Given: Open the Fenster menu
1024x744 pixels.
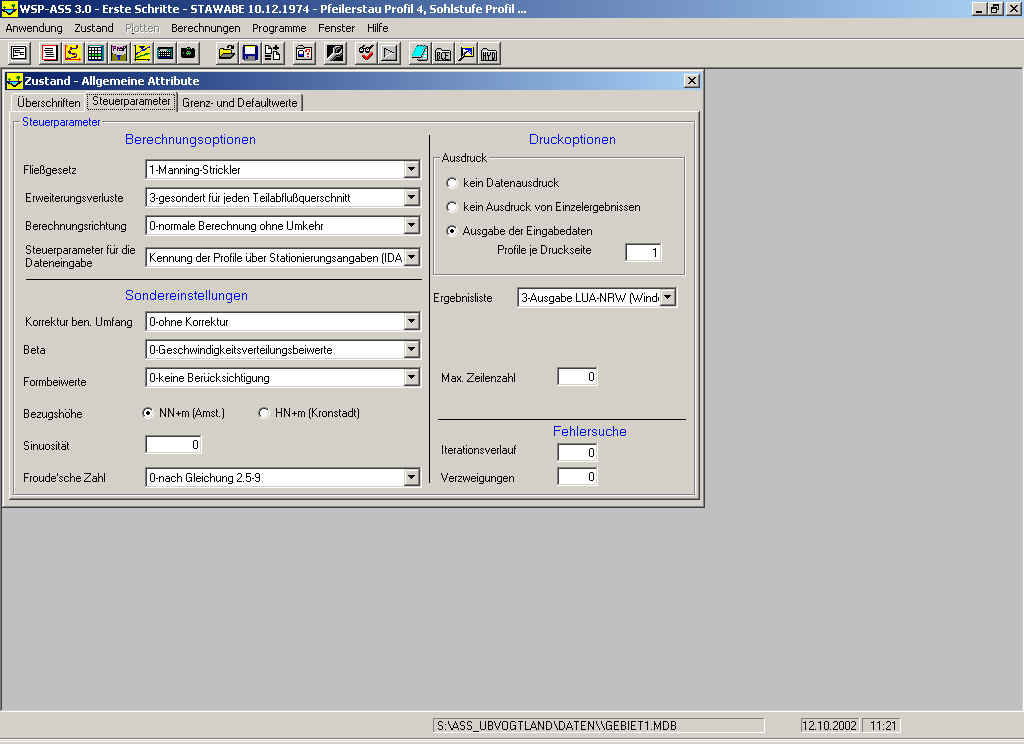Looking at the screenshot, I should pyautogui.click(x=336, y=28).
